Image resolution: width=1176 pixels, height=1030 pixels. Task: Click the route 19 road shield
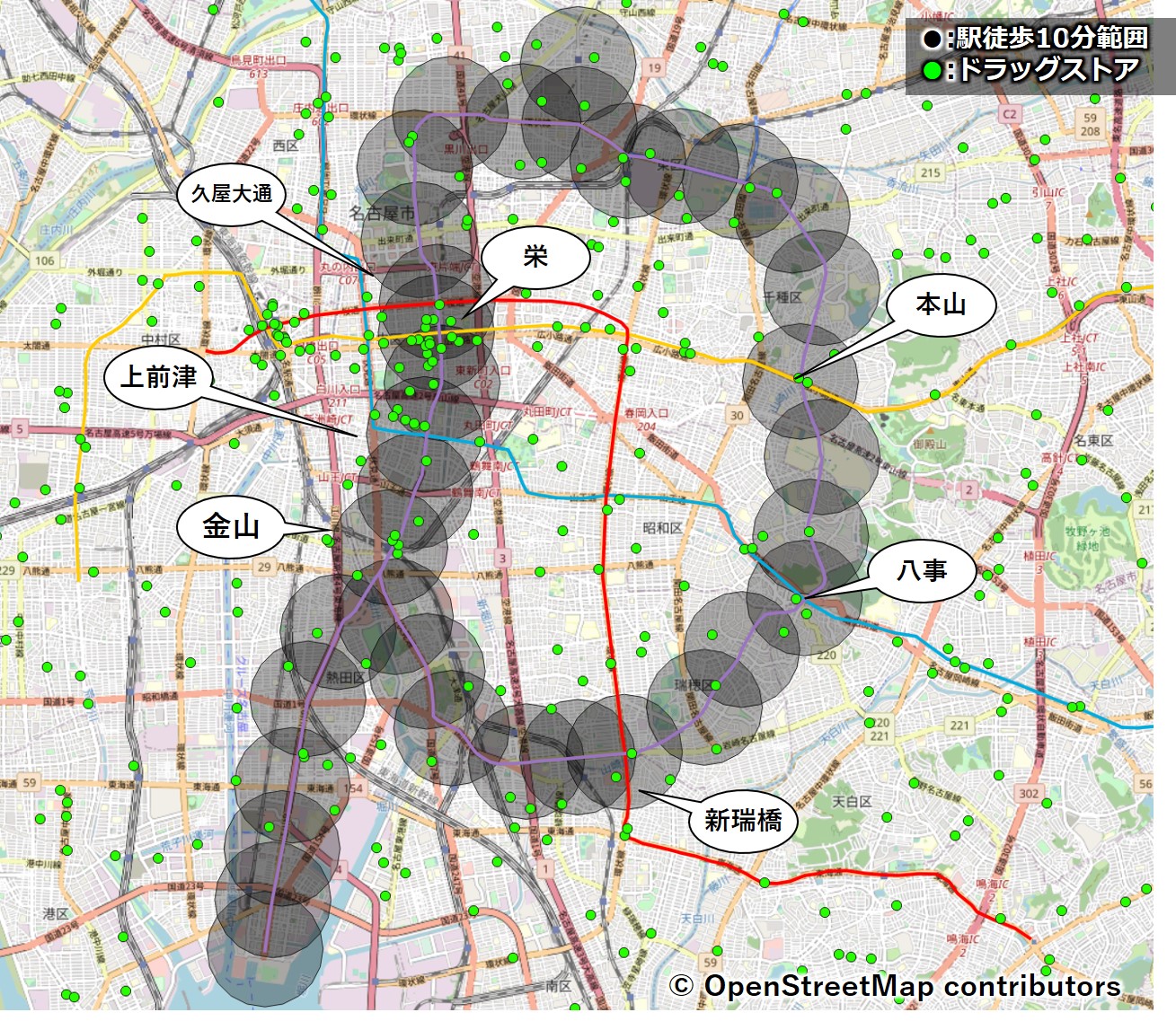654,67
